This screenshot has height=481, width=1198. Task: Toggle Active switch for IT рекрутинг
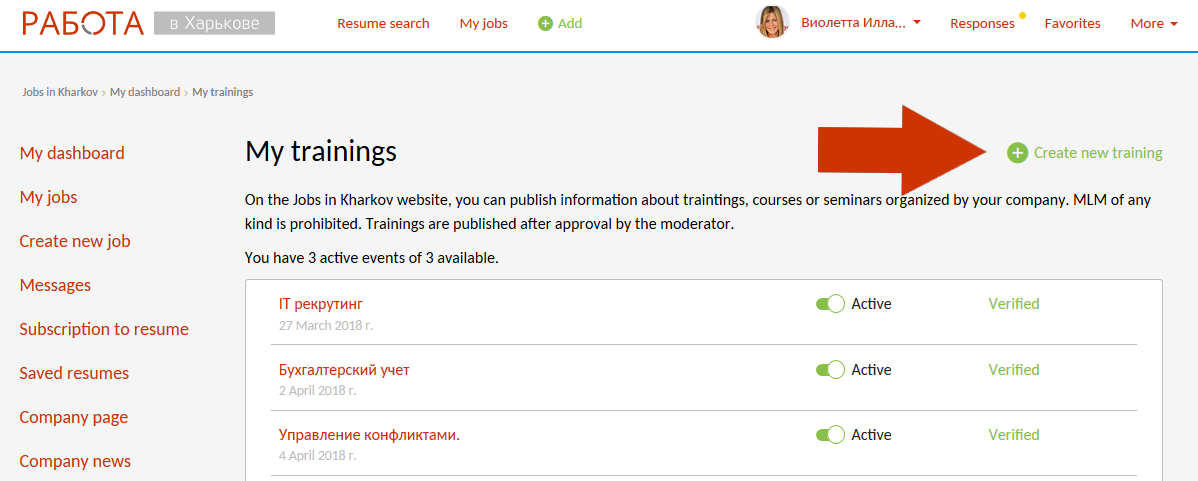click(x=830, y=304)
